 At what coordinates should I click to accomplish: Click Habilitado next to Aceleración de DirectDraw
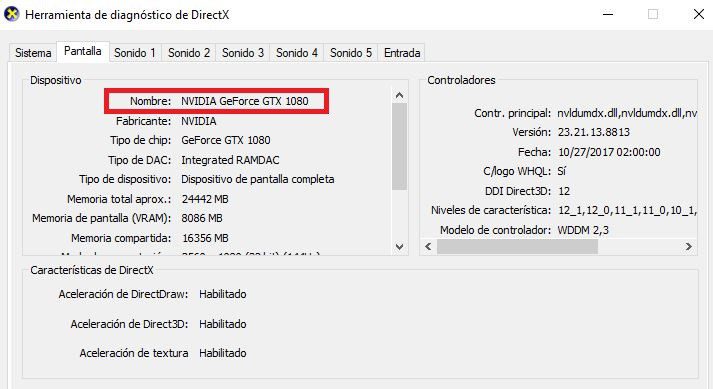click(x=222, y=294)
